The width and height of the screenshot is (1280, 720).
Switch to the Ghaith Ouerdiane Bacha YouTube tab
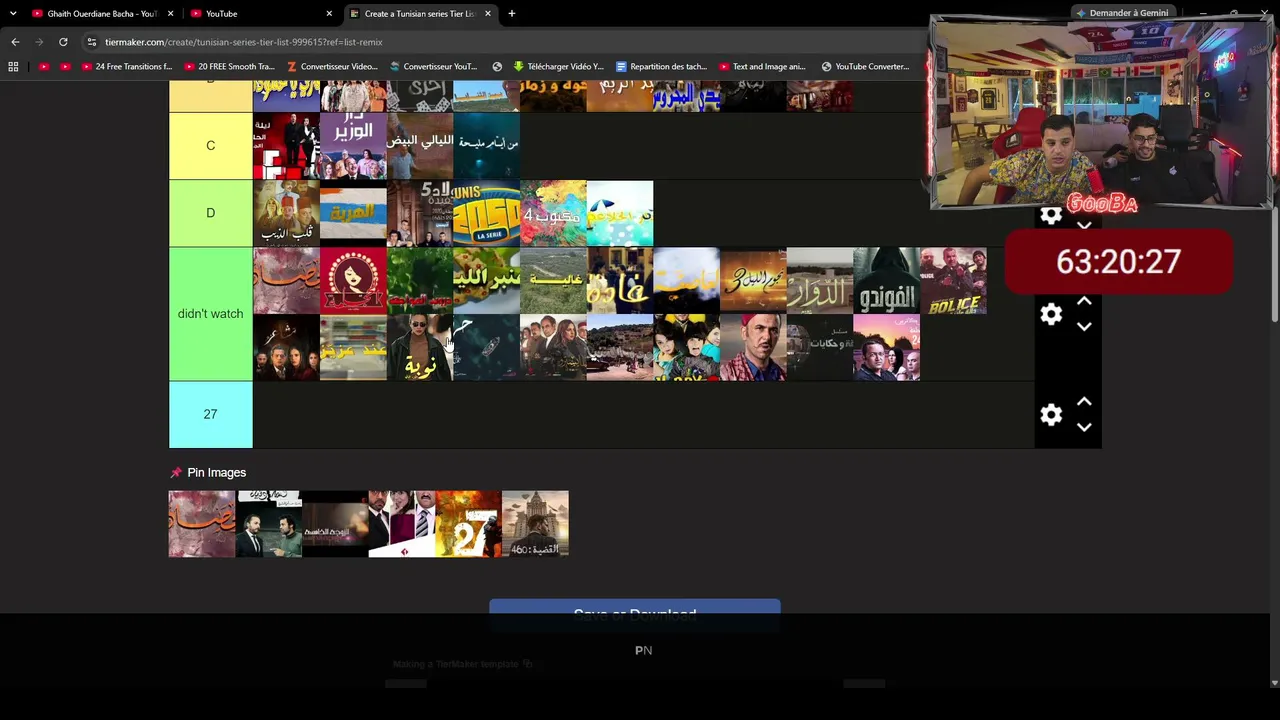[x=102, y=14]
